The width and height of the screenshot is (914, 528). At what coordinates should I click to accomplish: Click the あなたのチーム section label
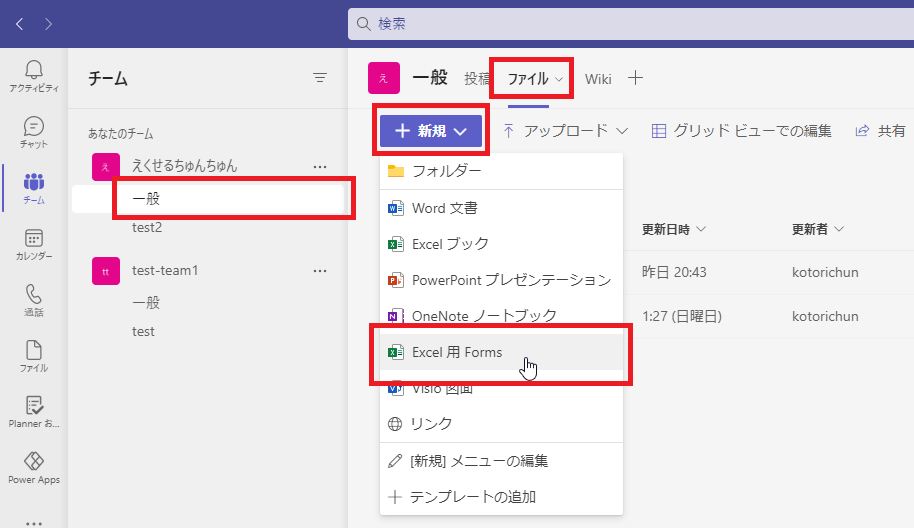pos(121,134)
